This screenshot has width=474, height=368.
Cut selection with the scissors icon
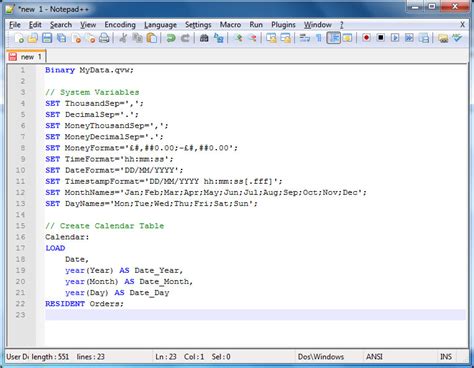pyautogui.click(x=123, y=38)
